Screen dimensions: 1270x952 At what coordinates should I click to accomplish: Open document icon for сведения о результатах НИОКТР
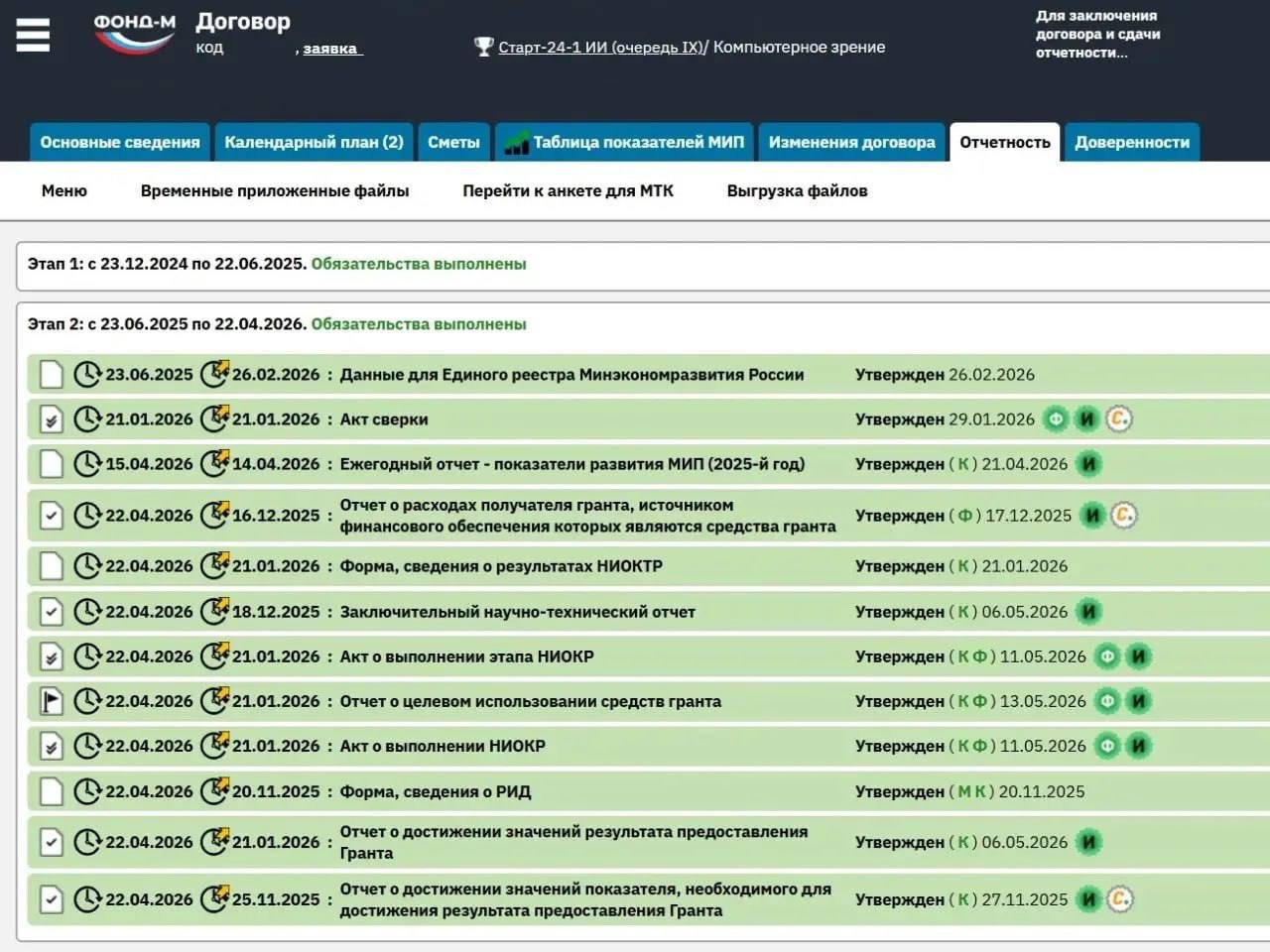[52, 566]
